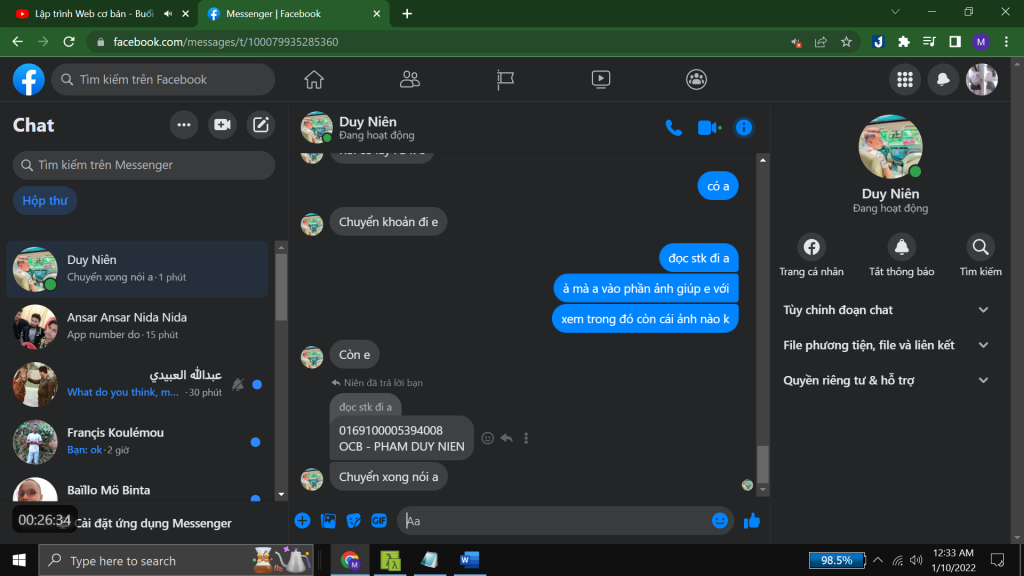Open Trang cá nhân profile link

tap(811, 246)
